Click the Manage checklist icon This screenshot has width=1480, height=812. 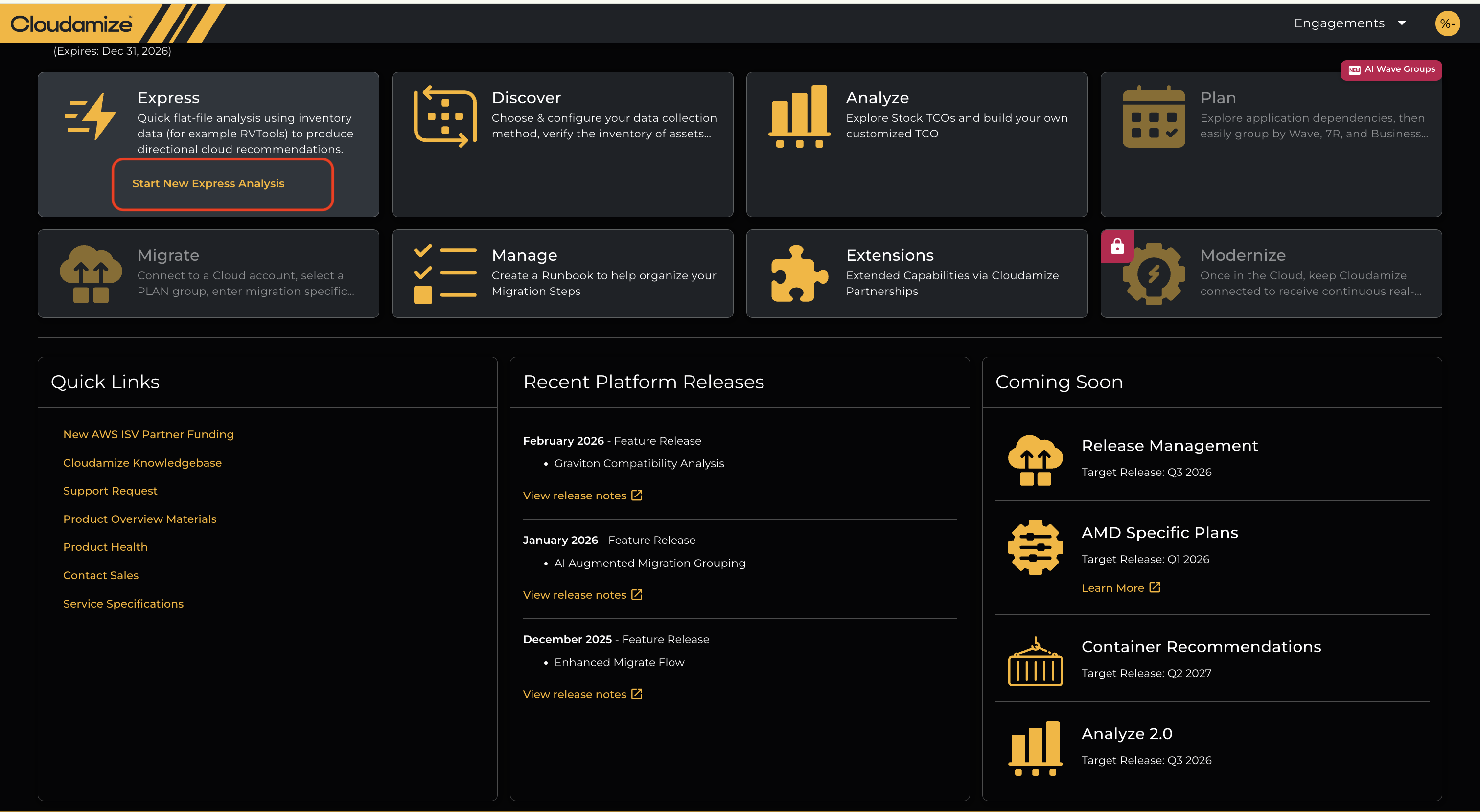445,274
